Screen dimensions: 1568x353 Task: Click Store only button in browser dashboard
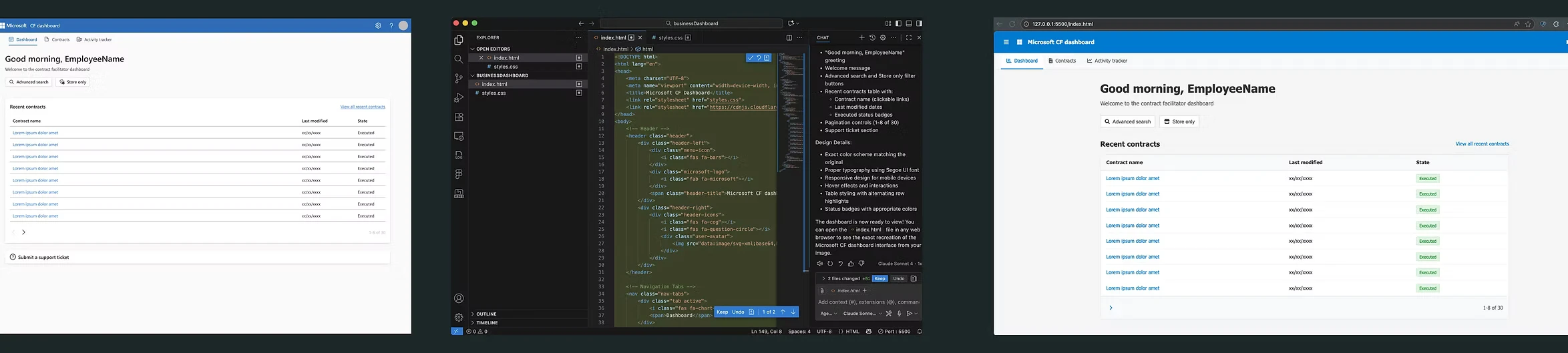[x=1179, y=121]
